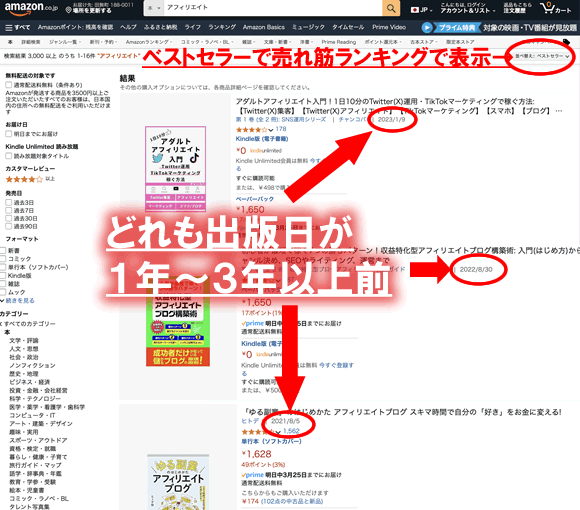Click the orange search magnifier button
This screenshot has height=510, width=580.
[391, 8]
